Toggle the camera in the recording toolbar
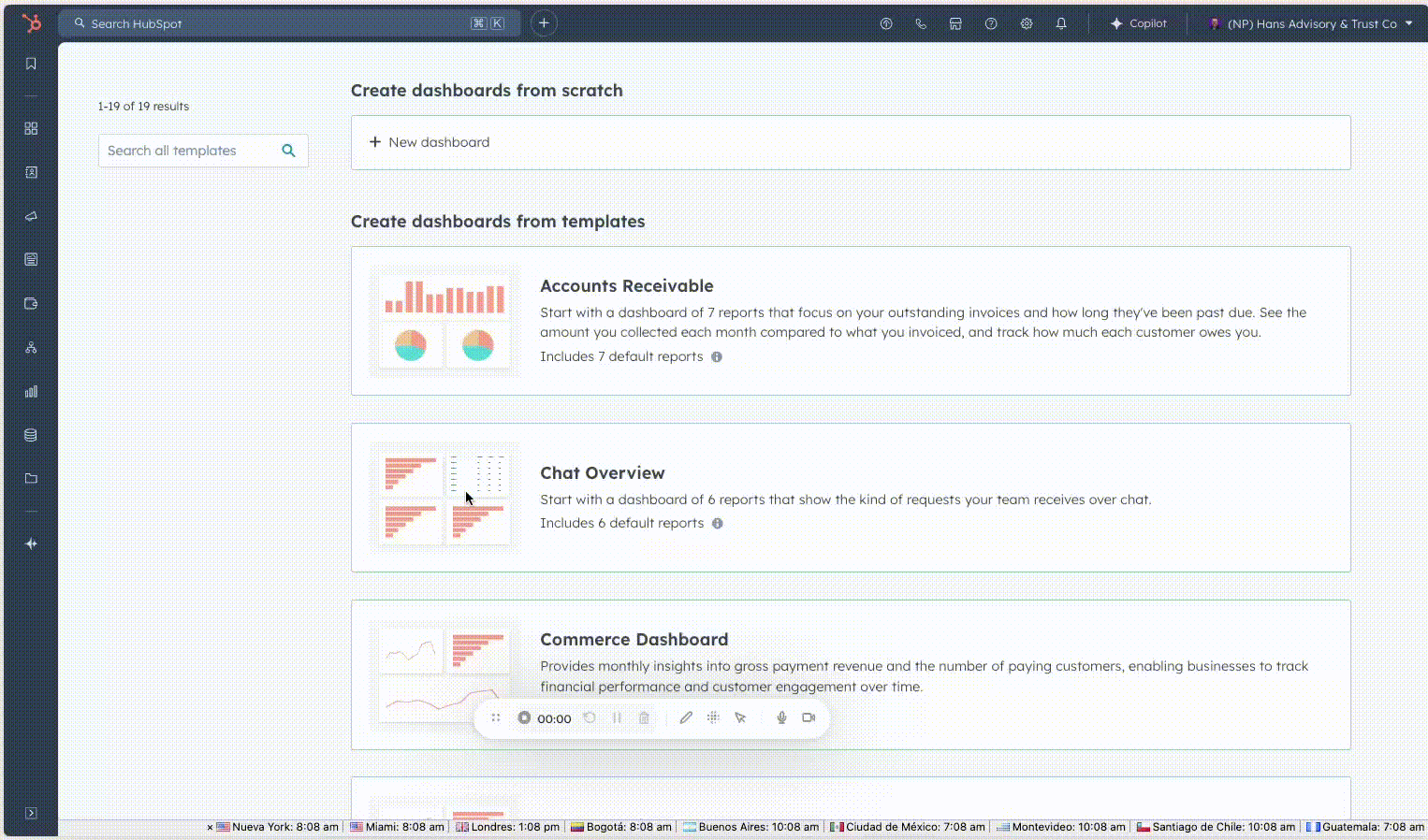The width and height of the screenshot is (1428, 840). (x=809, y=717)
